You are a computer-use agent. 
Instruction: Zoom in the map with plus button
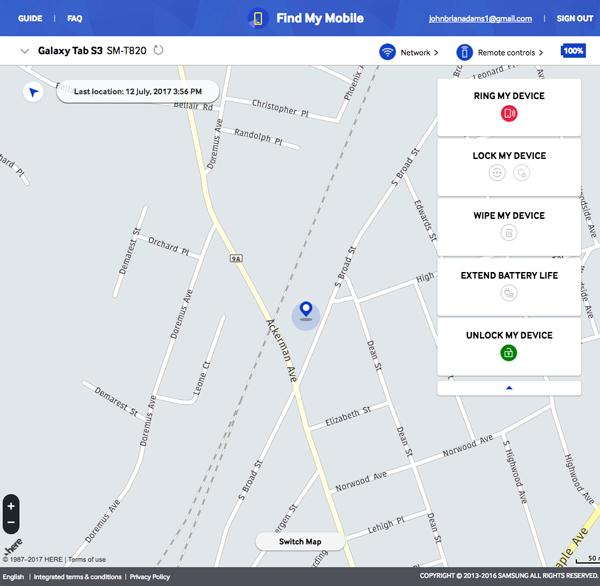[x=11, y=506]
